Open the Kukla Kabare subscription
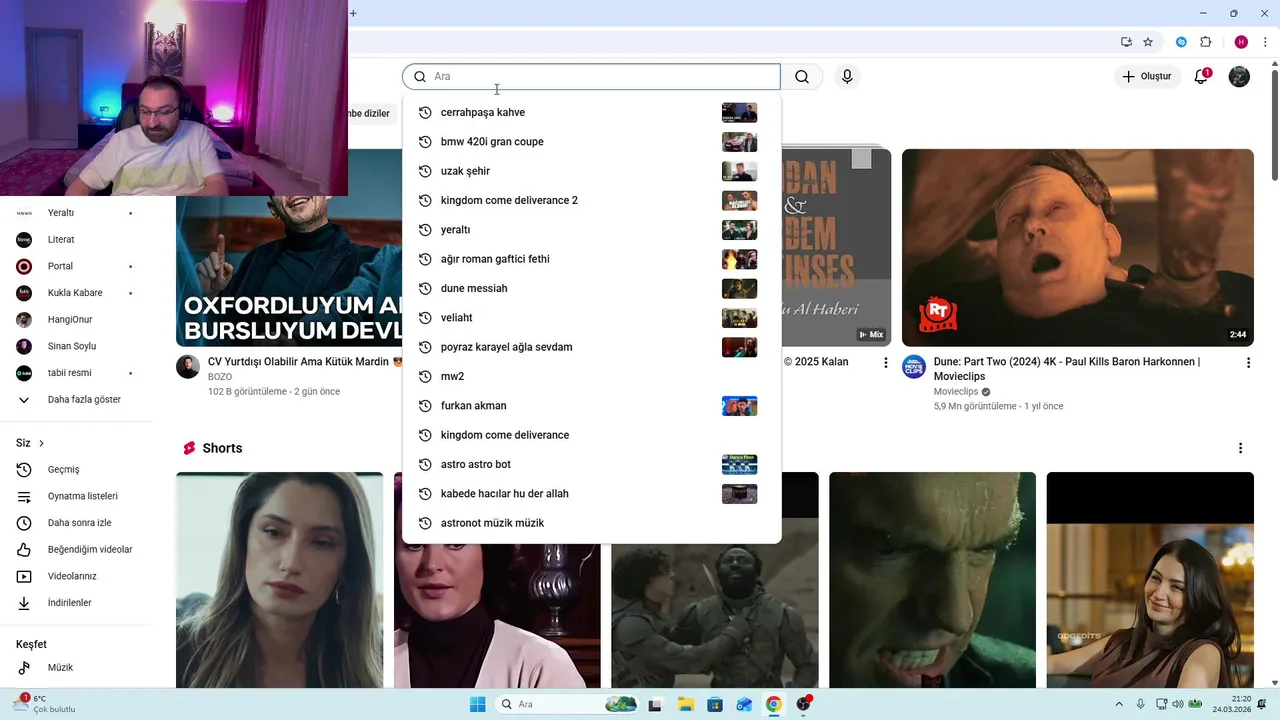The width and height of the screenshot is (1280, 720). (76, 293)
